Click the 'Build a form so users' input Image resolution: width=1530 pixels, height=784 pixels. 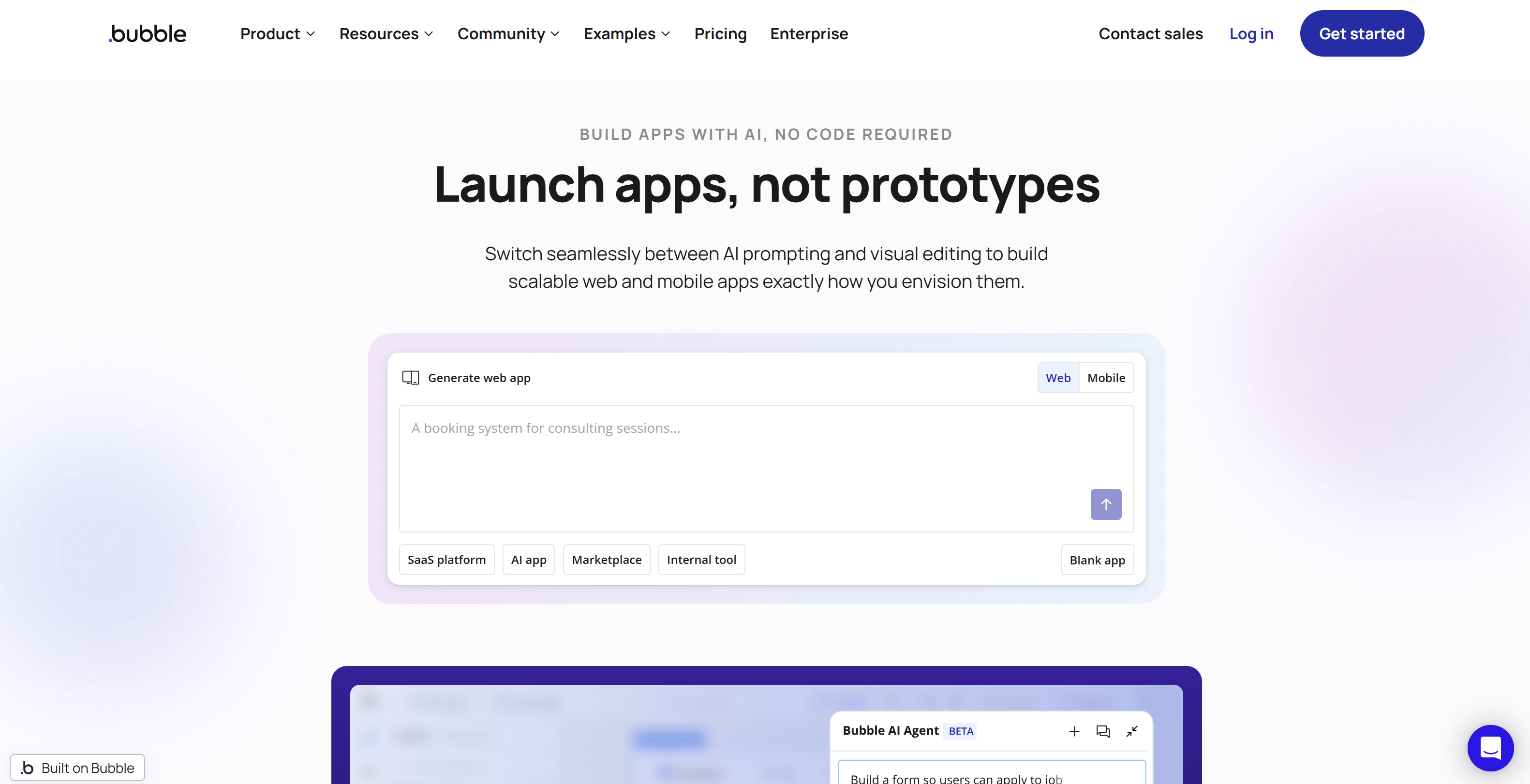point(991,773)
